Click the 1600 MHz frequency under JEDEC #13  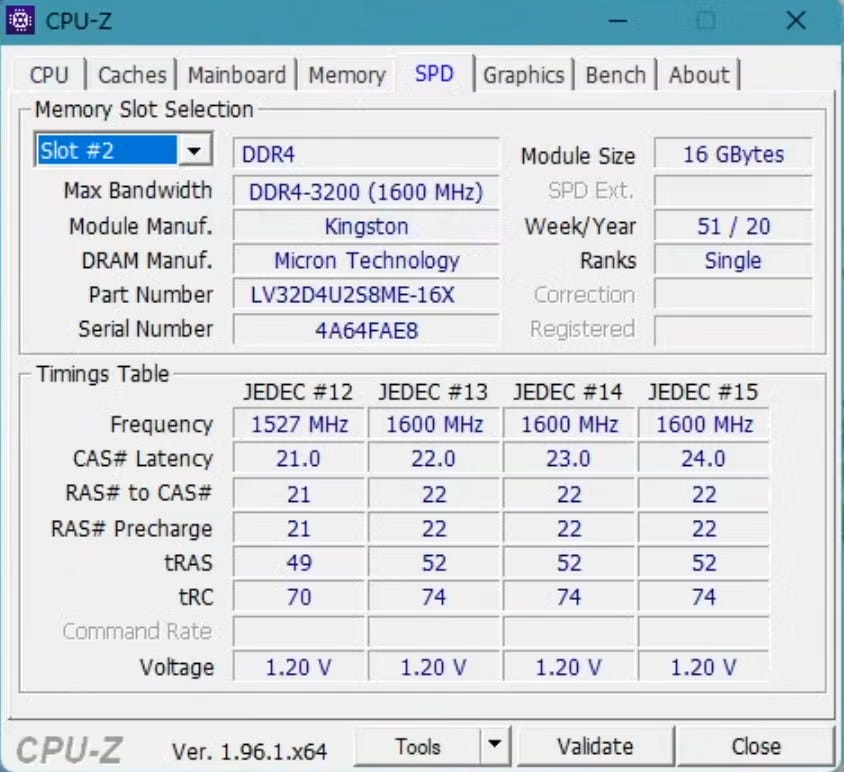coord(434,424)
